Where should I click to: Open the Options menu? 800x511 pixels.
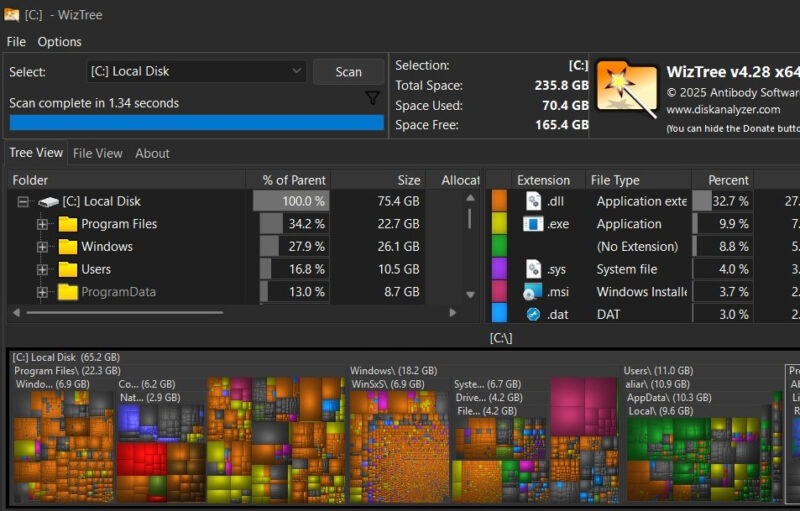click(x=59, y=42)
